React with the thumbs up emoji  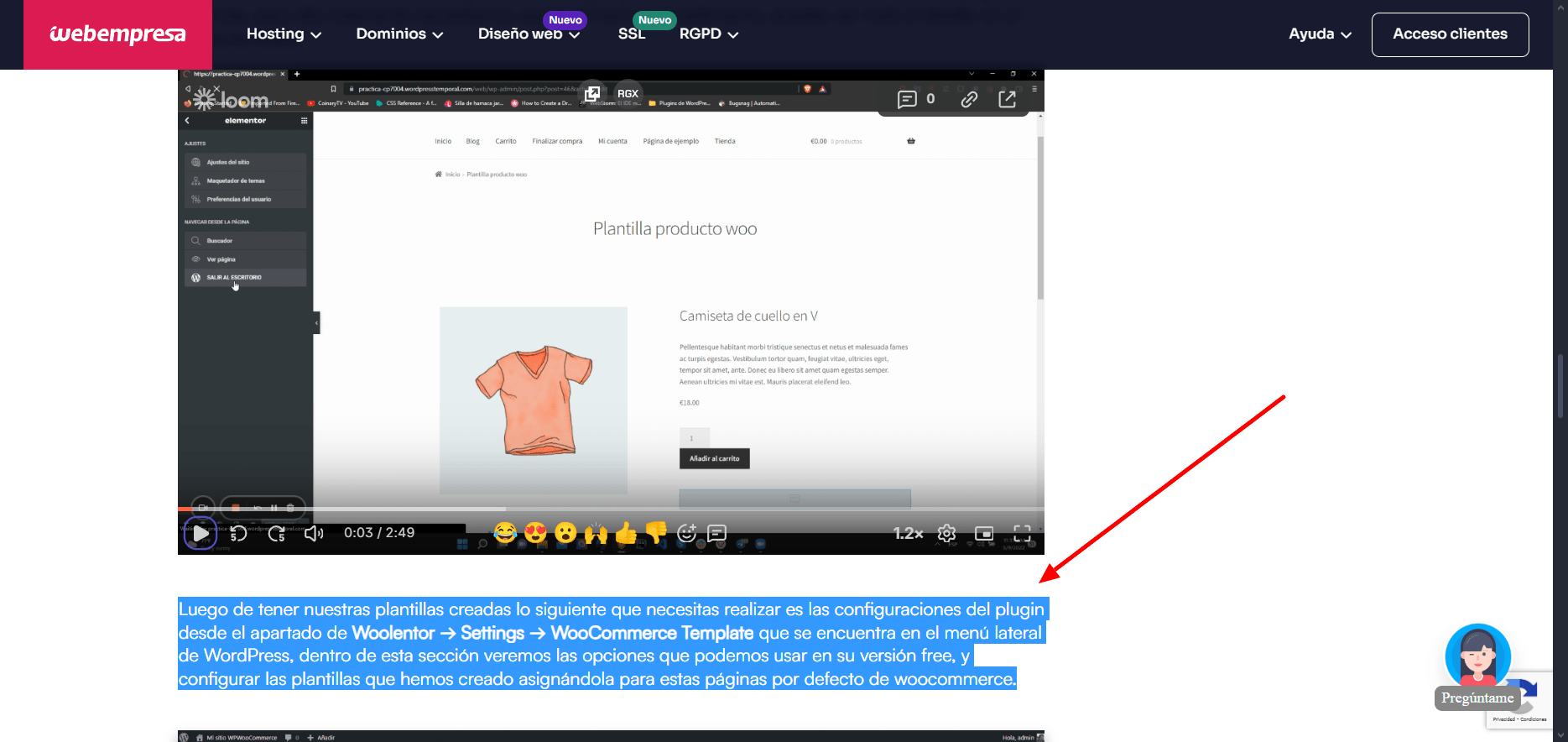[x=626, y=533]
